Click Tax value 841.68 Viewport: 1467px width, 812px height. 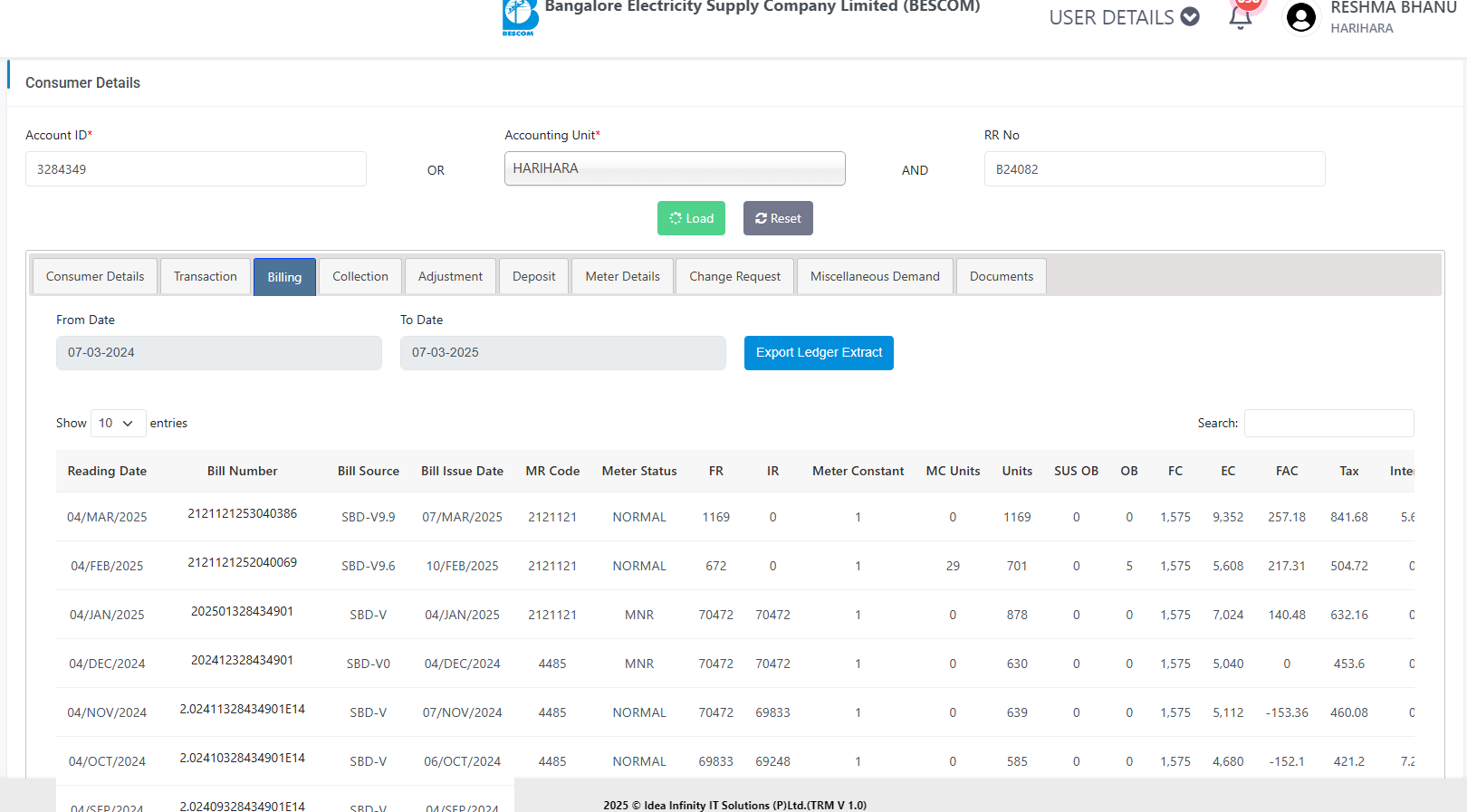click(1349, 517)
